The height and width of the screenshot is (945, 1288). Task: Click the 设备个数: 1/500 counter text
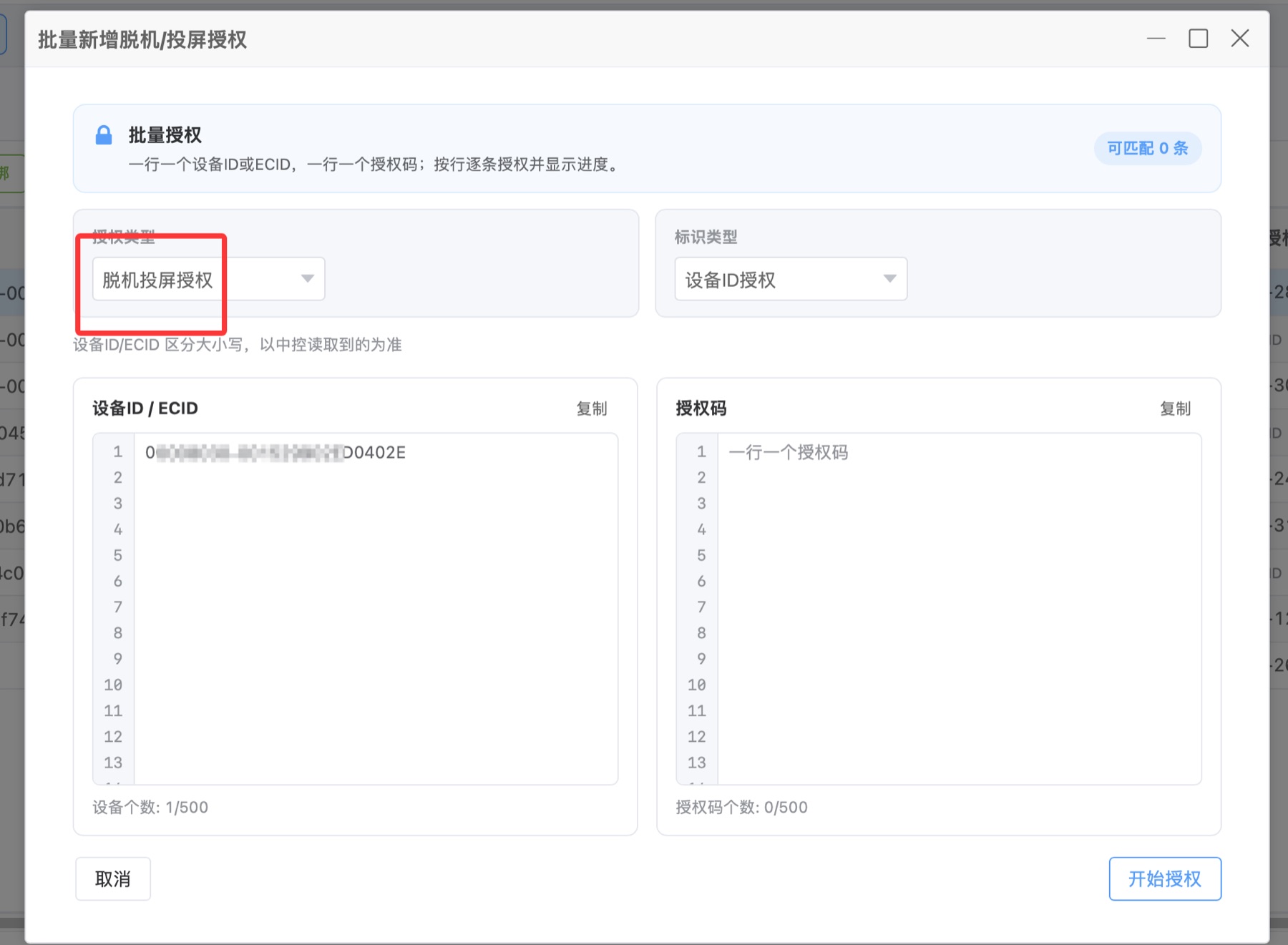[150, 807]
